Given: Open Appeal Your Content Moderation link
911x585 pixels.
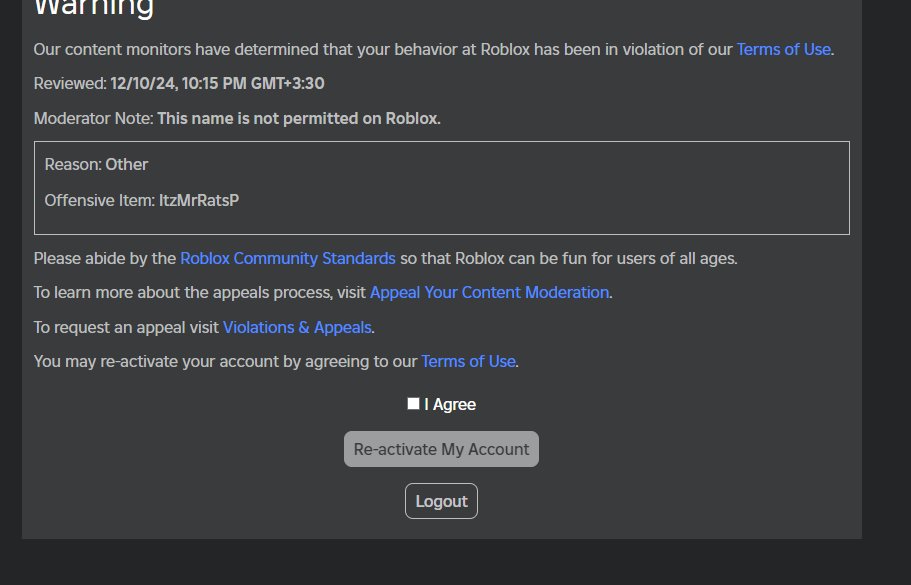Looking at the screenshot, I should (x=489, y=292).
